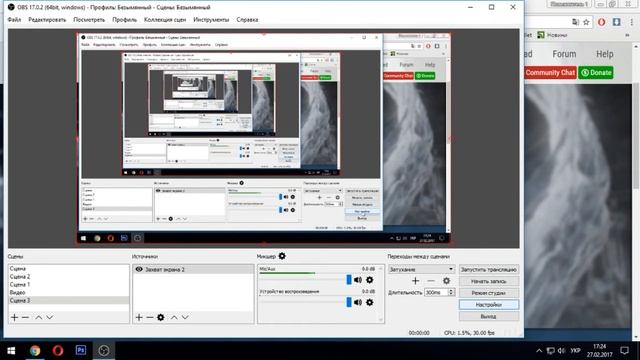Open Photoshop from the taskbar
This screenshot has width=640, height=360.
[x=81, y=351]
